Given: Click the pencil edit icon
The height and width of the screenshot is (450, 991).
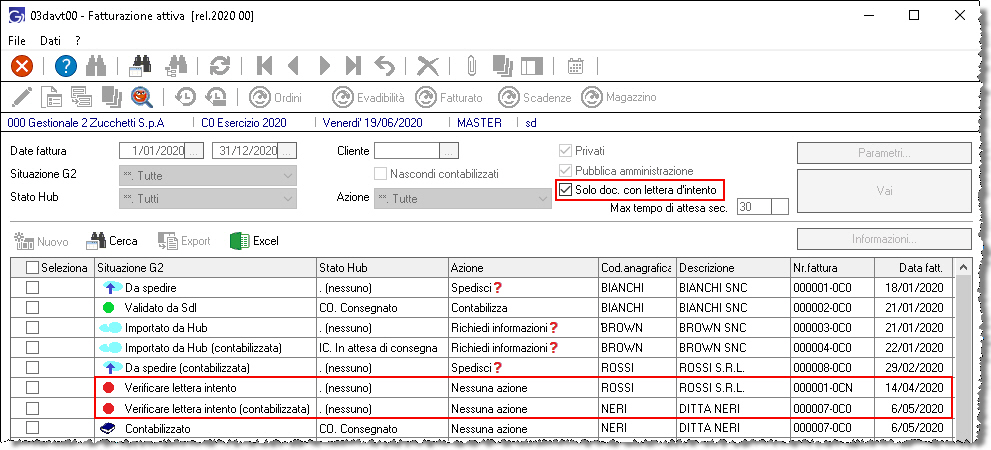Looking at the screenshot, I should click(x=21, y=97).
